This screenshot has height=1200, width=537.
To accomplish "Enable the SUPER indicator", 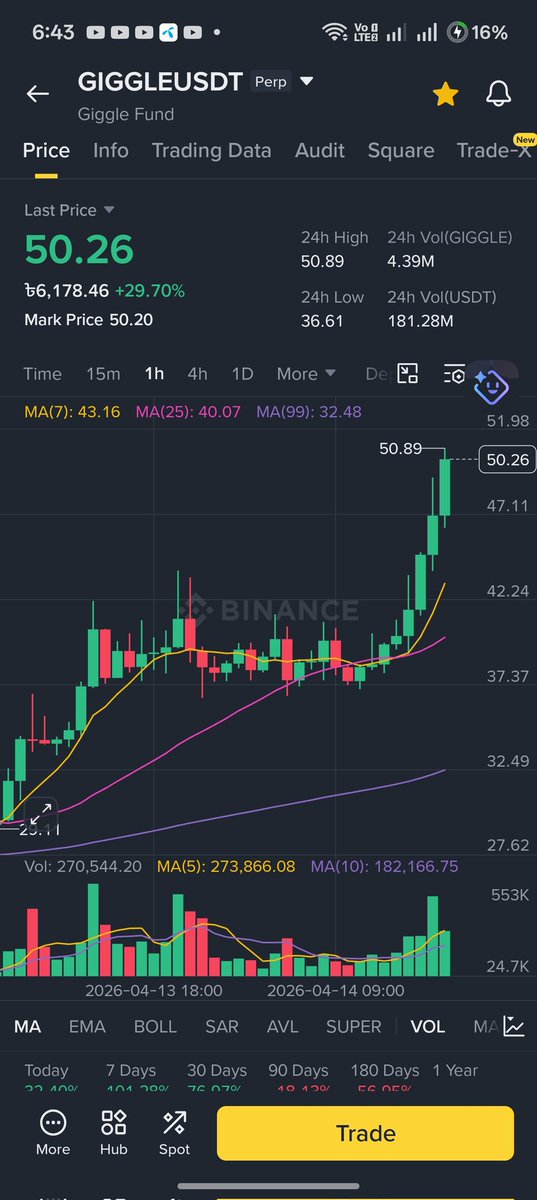I will (354, 1026).
